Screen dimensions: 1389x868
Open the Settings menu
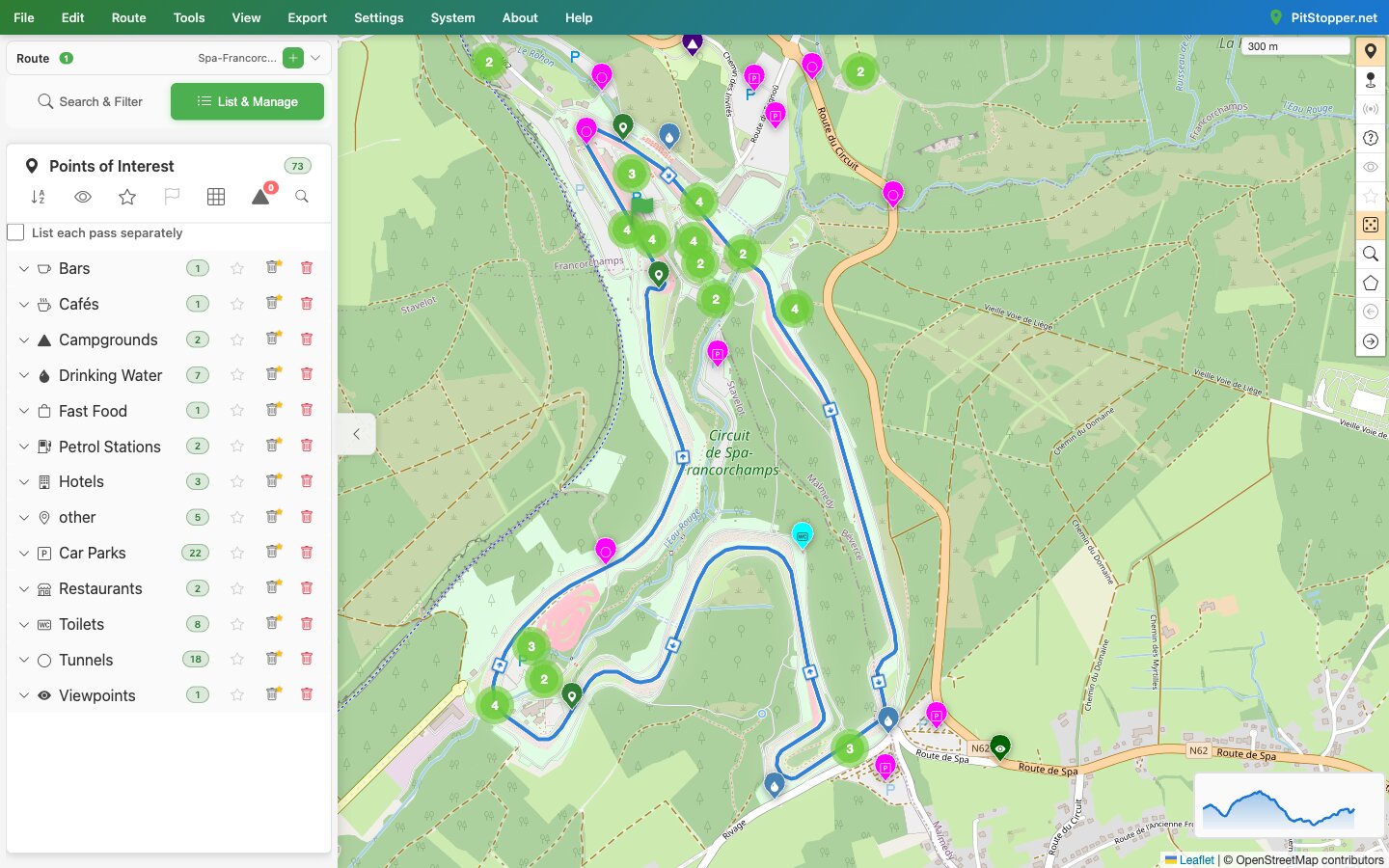point(378,17)
